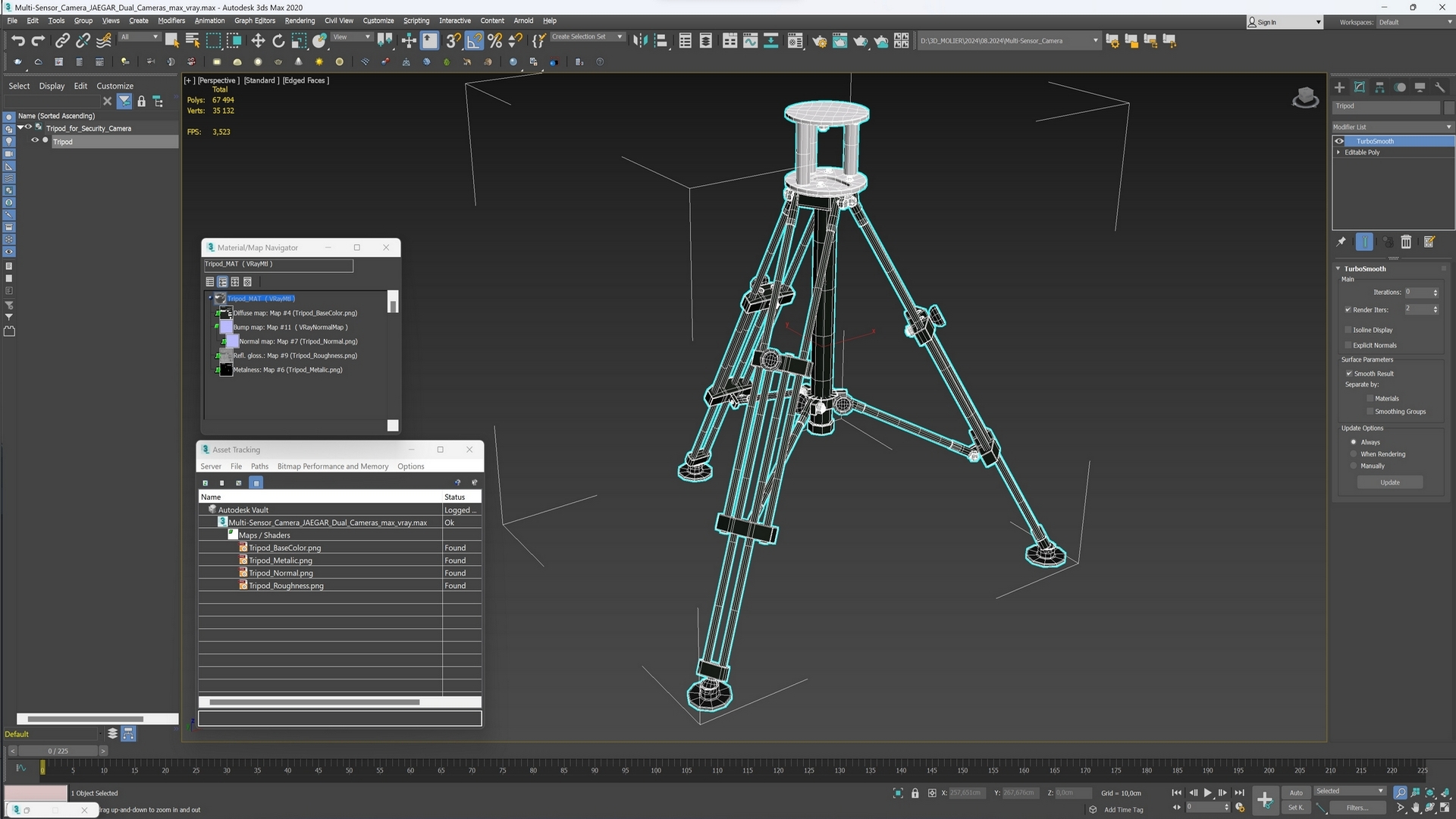Collapse Tripod_for_Security_Camera tree node

point(20,127)
